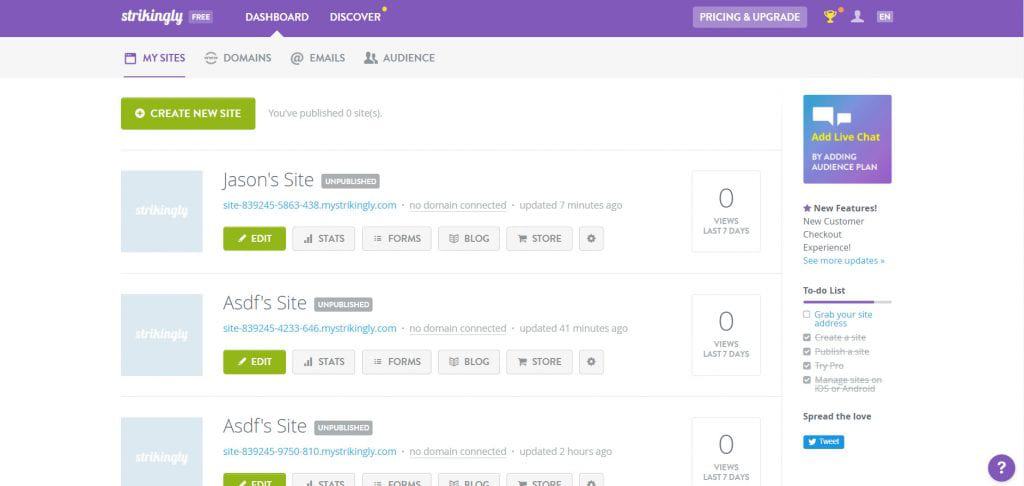
Task: Click the purple help question mark button
Action: tap(1001, 468)
